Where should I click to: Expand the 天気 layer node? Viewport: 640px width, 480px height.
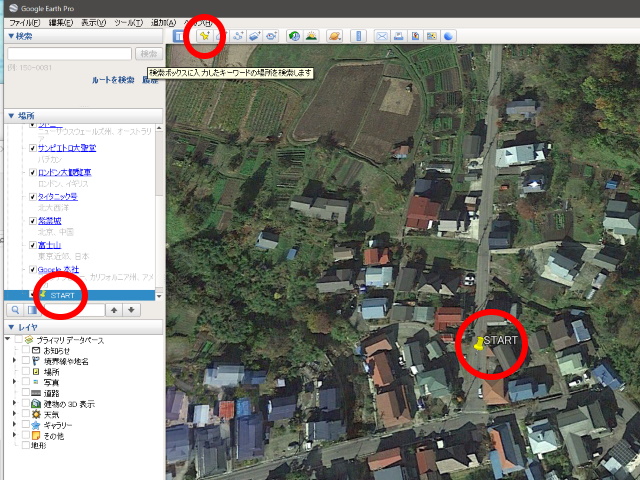click(15, 413)
